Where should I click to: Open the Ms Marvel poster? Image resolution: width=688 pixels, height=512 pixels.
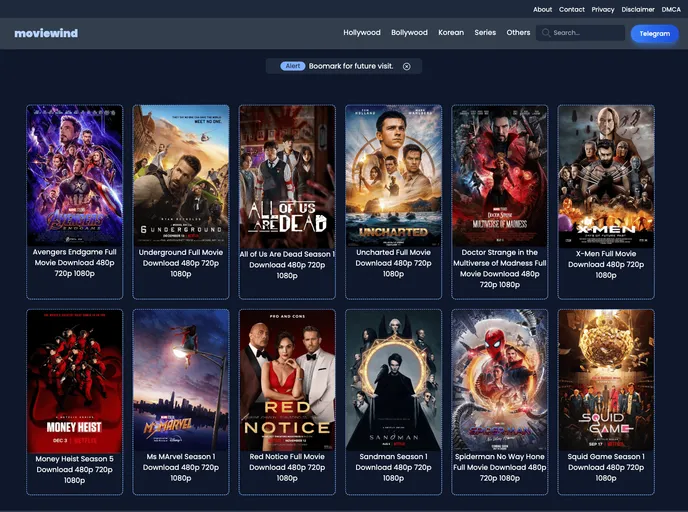[181, 380]
